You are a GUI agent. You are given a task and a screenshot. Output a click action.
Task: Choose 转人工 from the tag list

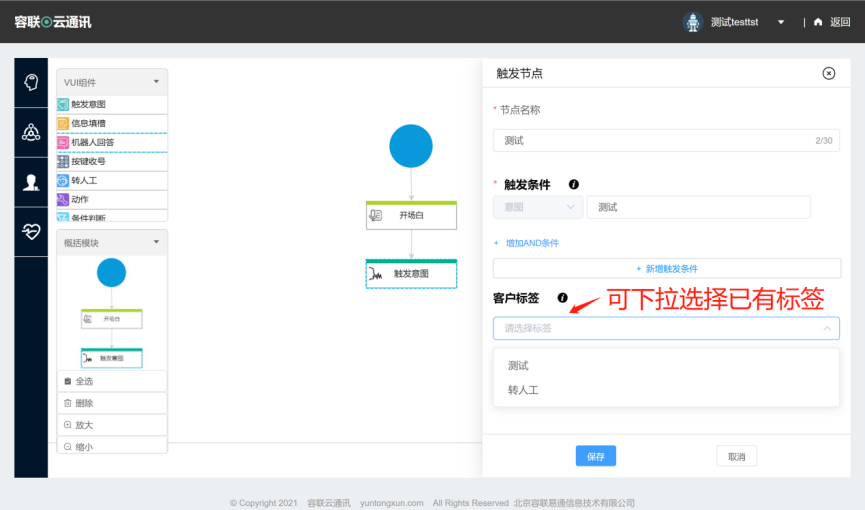pos(666,390)
